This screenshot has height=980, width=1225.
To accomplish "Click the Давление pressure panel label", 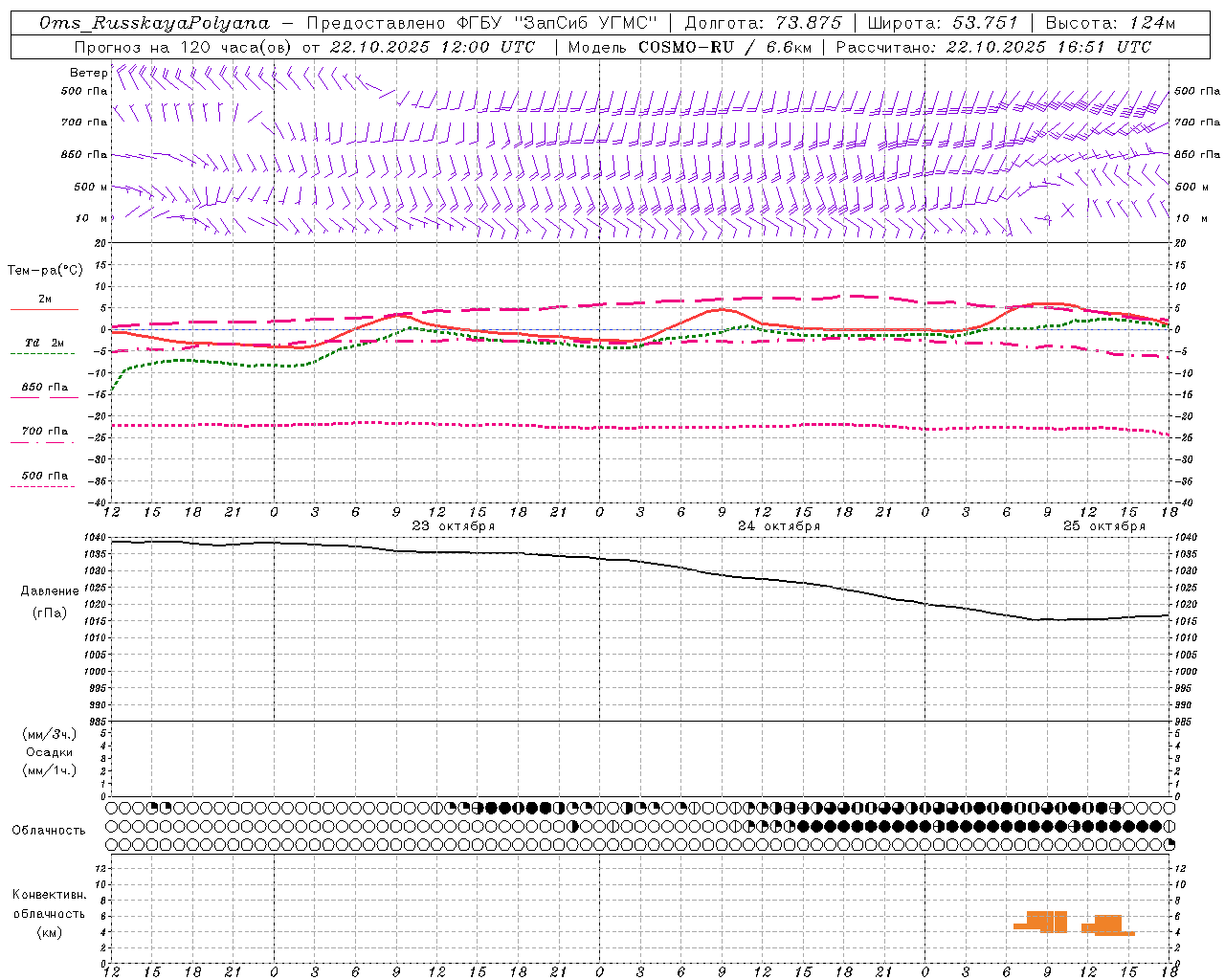I will tap(50, 591).
